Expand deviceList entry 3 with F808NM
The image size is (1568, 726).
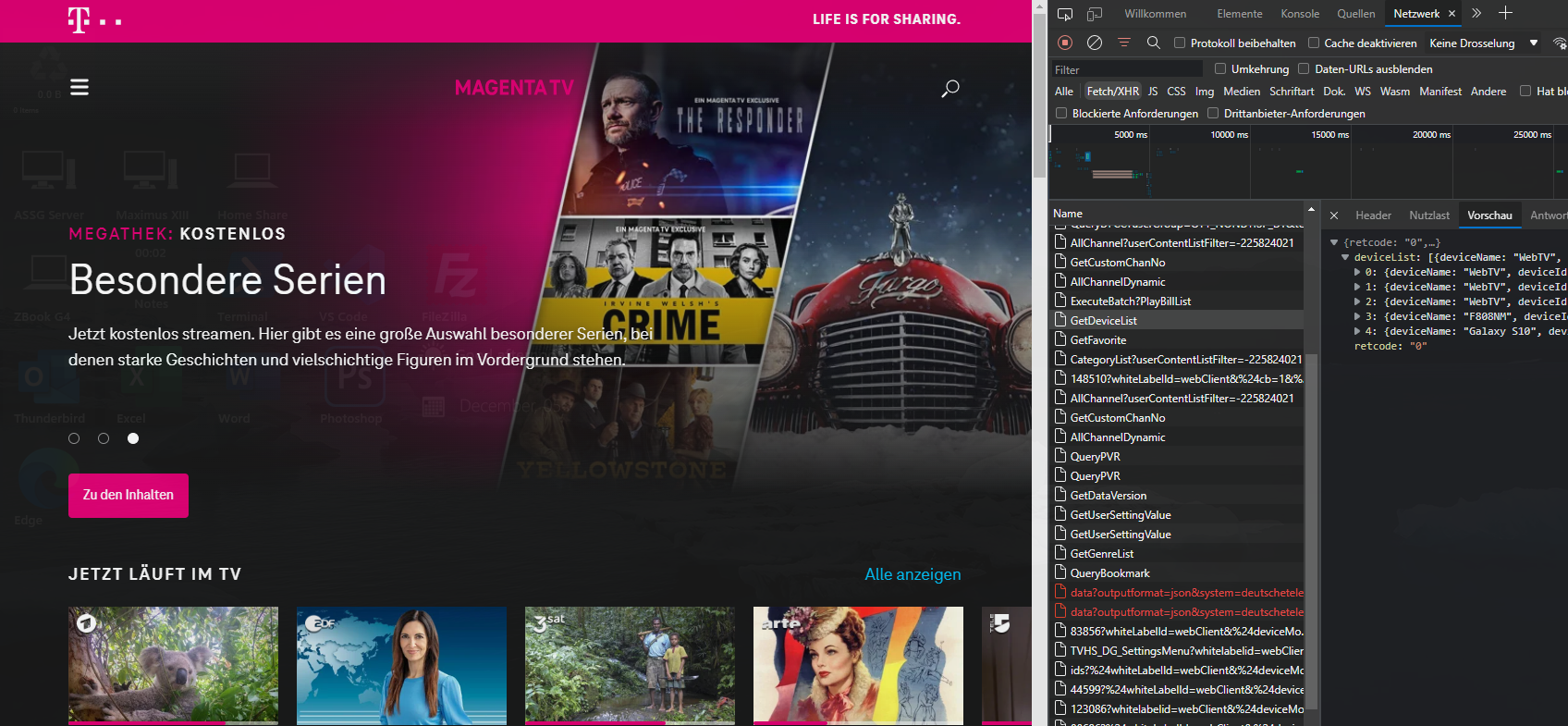point(1357,316)
